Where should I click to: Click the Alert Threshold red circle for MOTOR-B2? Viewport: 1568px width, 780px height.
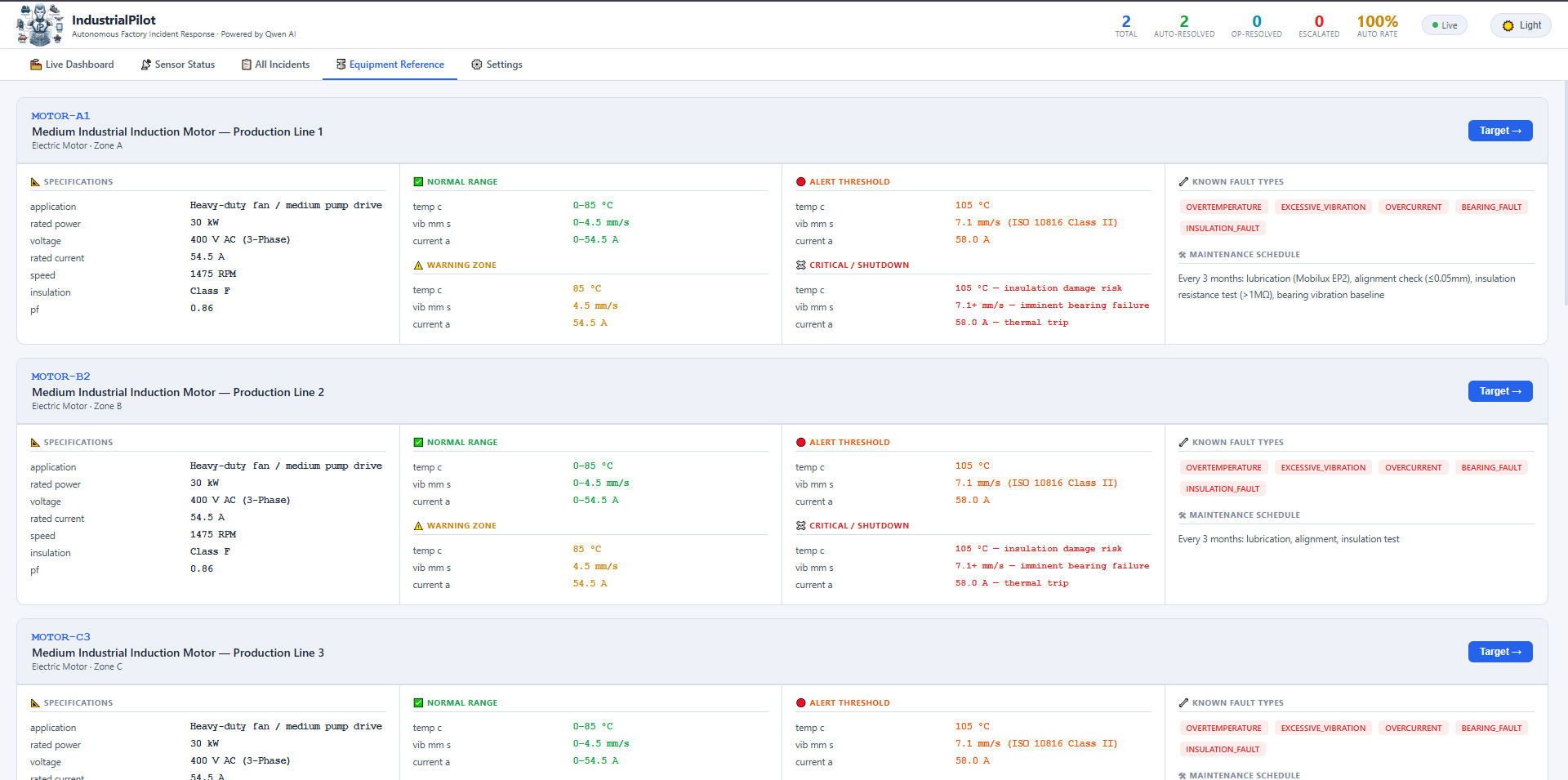(x=801, y=443)
